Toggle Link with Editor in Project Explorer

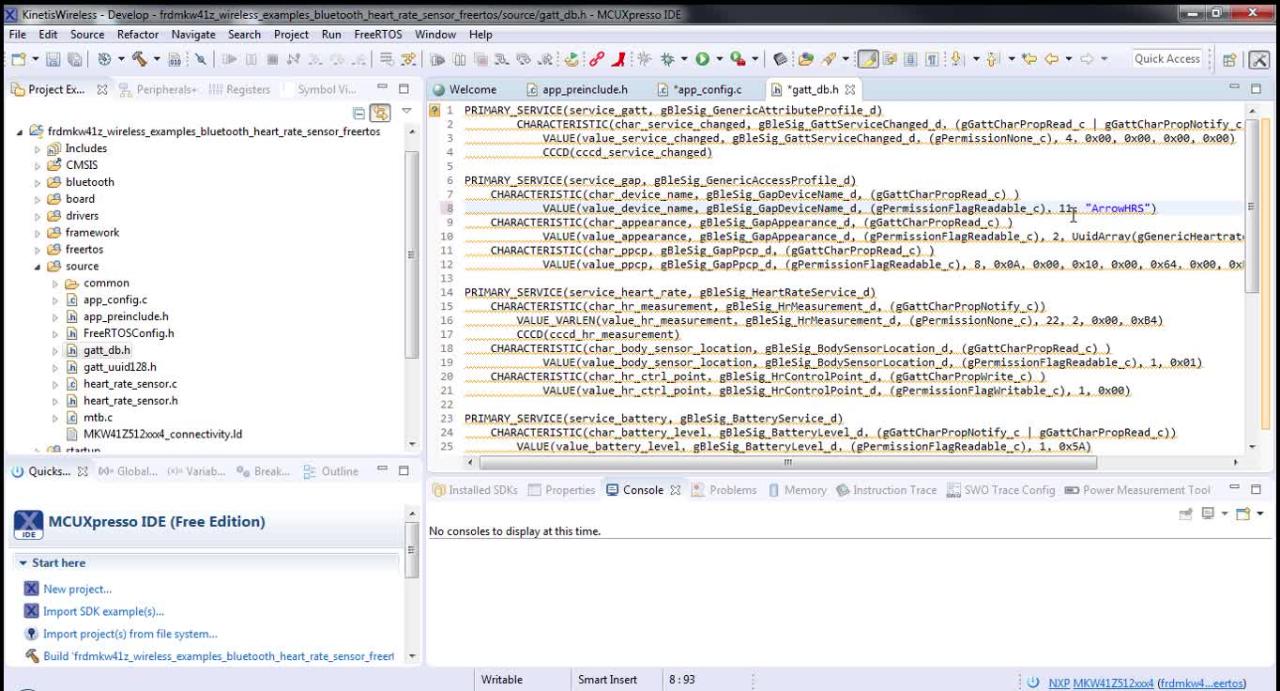pos(380,113)
